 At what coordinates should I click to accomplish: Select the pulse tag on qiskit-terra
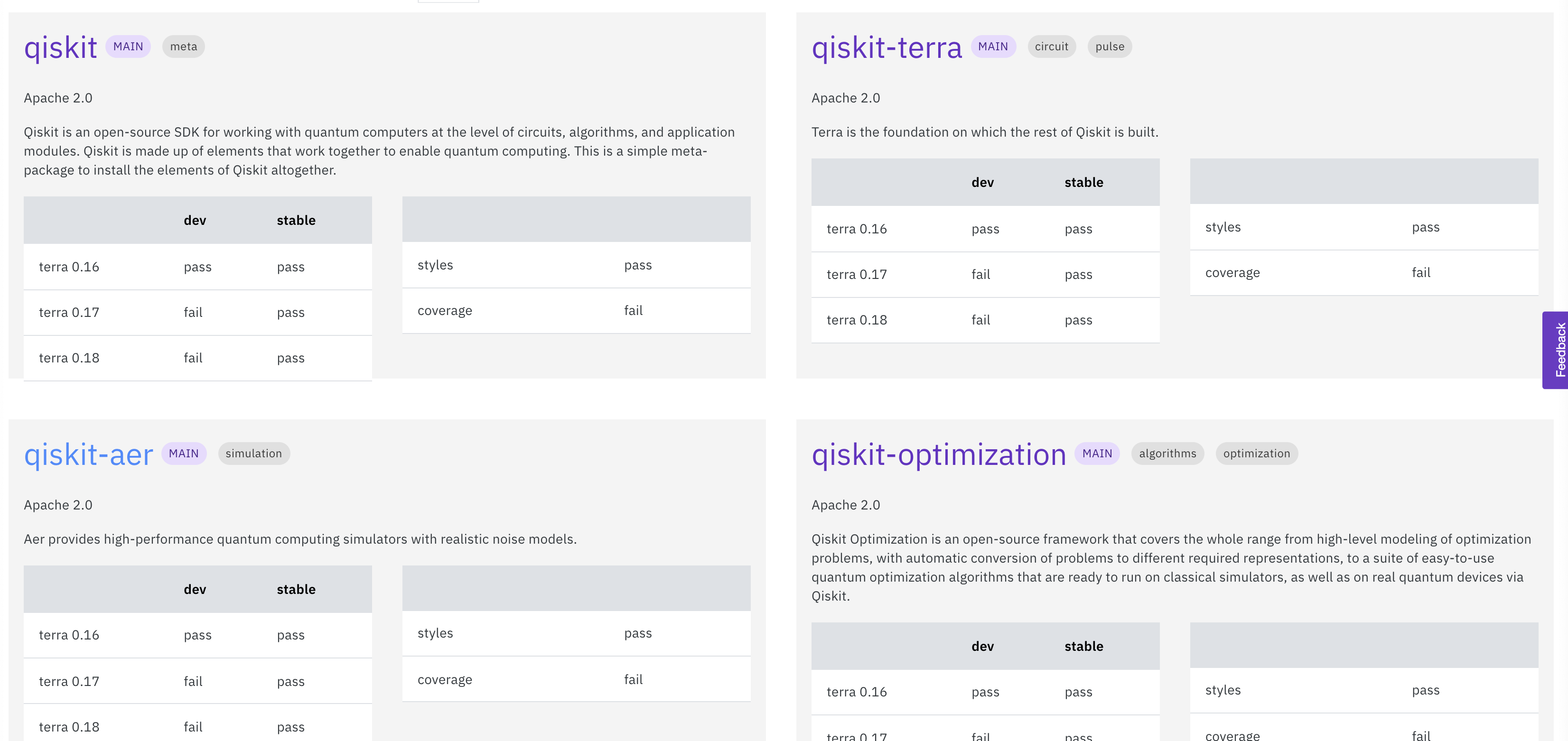click(x=1110, y=46)
